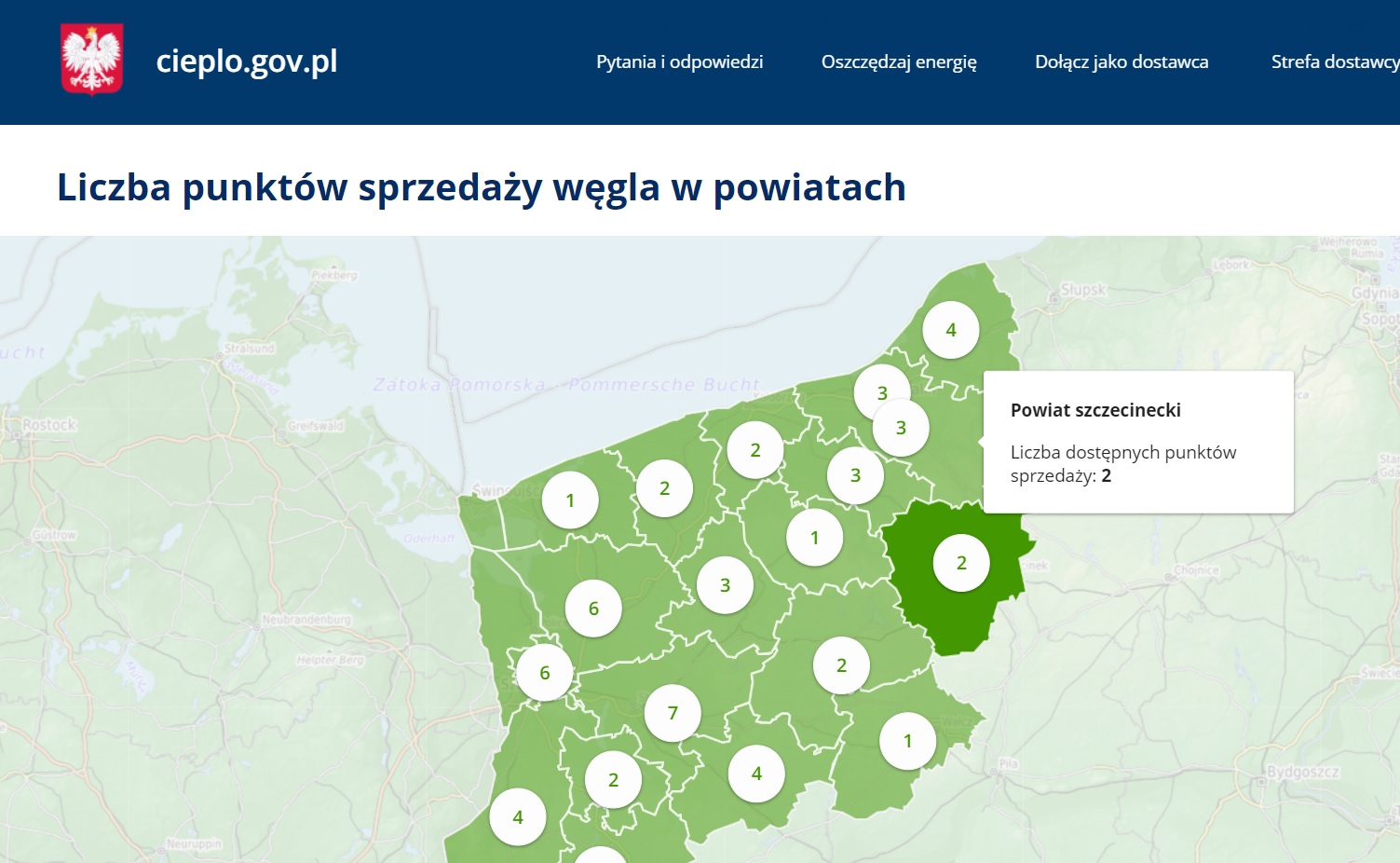1400x863 pixels.
Task: Go to Oszczędzaj energię page
Action: tap(899, 62)
